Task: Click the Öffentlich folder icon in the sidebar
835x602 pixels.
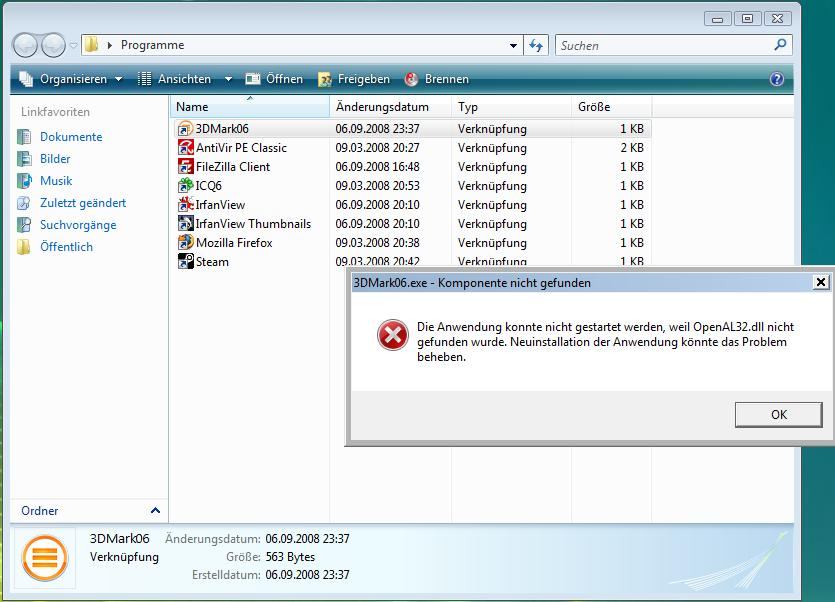Action: click(24, 247)
